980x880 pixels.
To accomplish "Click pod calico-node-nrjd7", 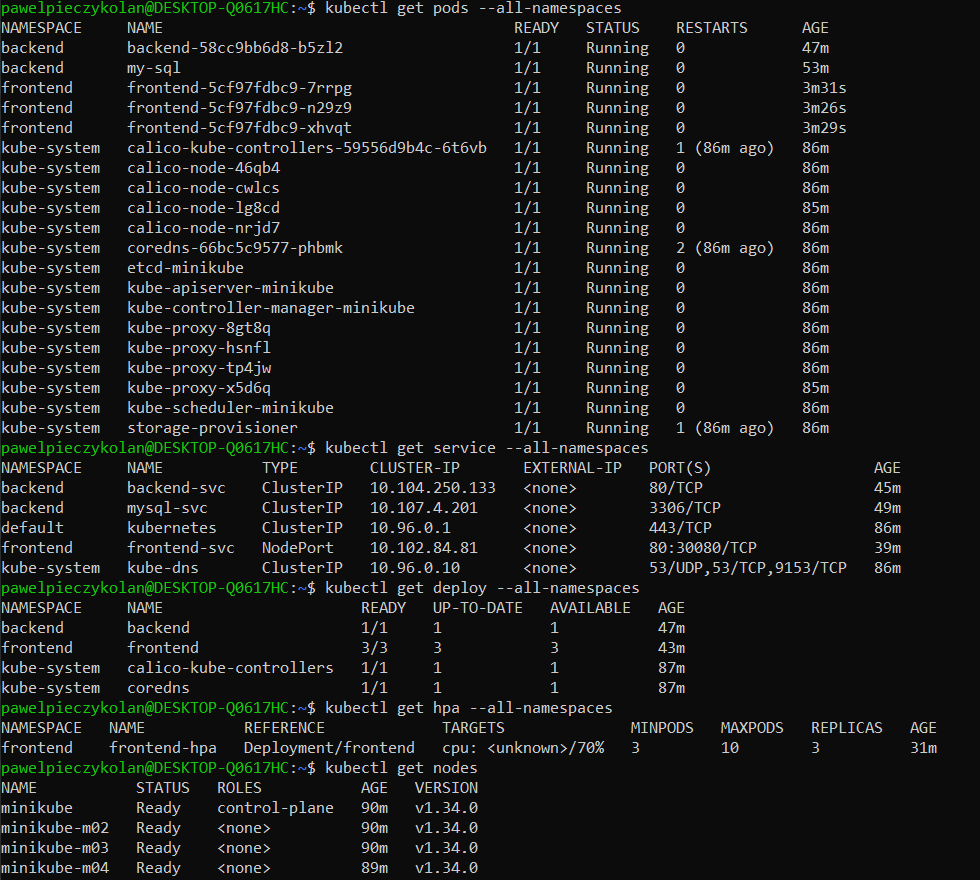I will tap(203, 228).
